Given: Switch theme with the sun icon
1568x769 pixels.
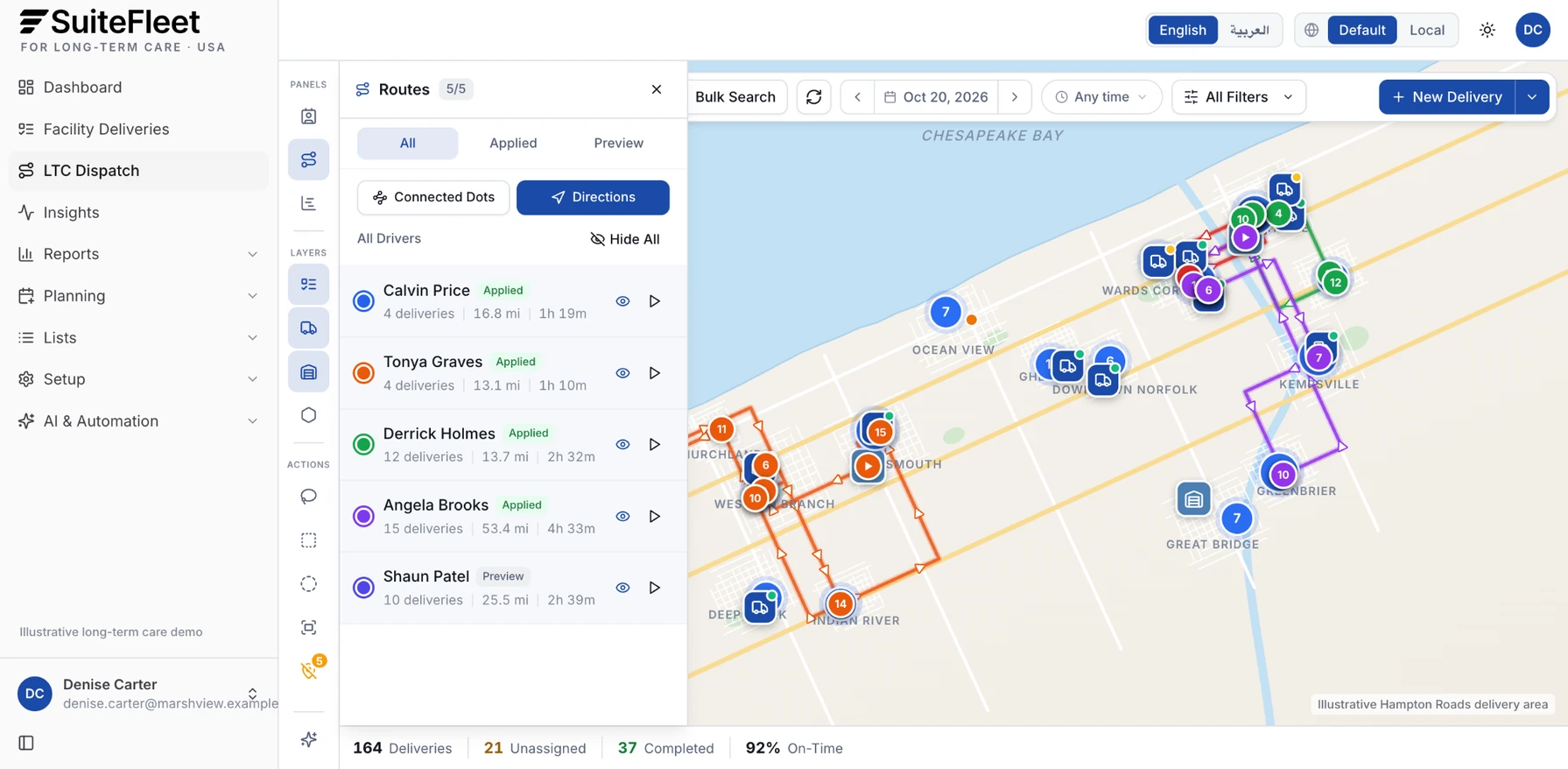Looking at the screenshot, I should [1487, 30].
